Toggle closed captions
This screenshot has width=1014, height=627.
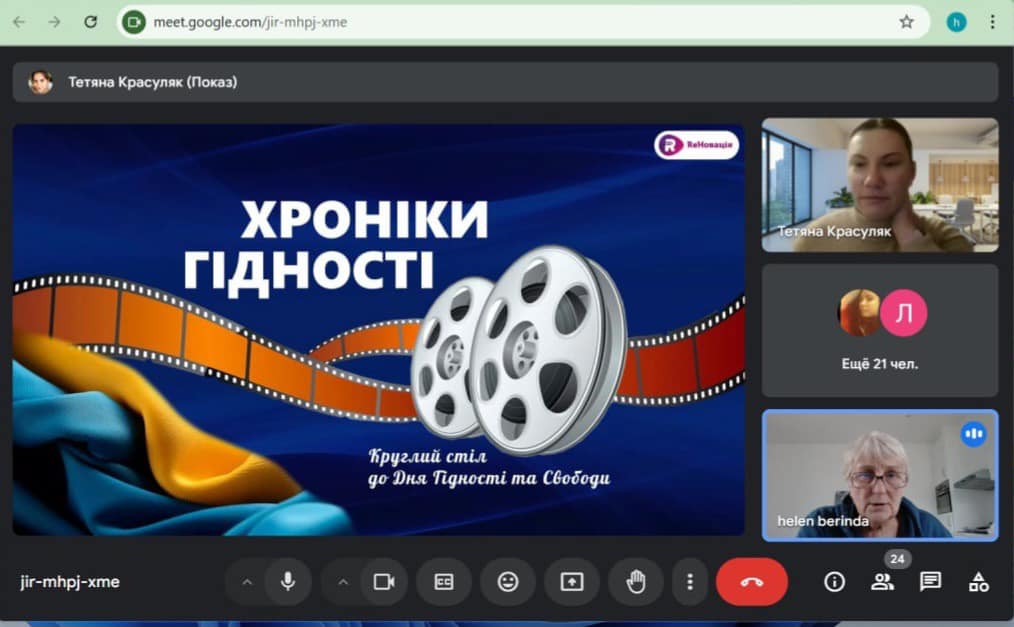click(x=444, y=582)
